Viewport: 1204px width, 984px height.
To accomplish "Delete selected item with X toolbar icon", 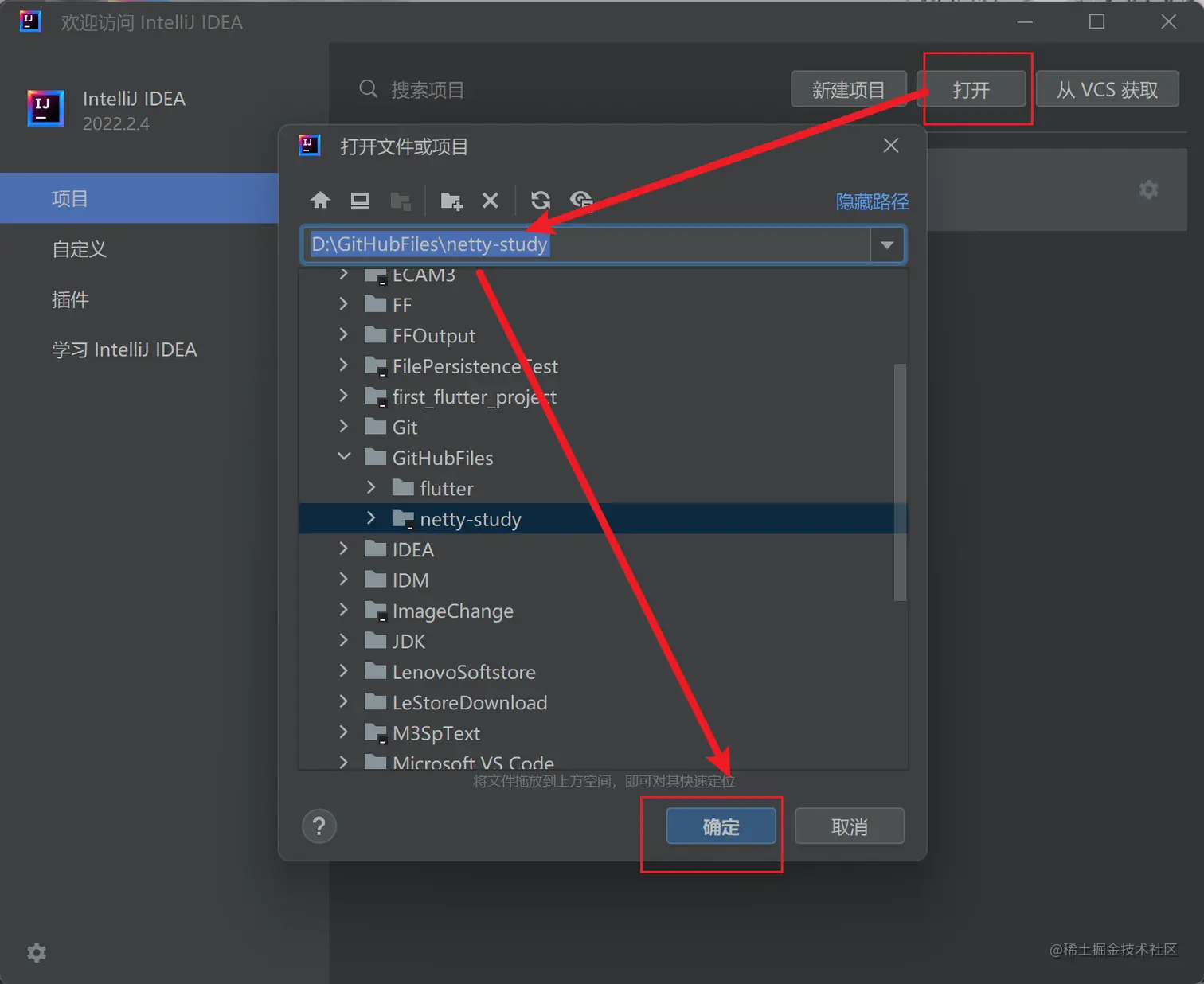I will [491, 201].
